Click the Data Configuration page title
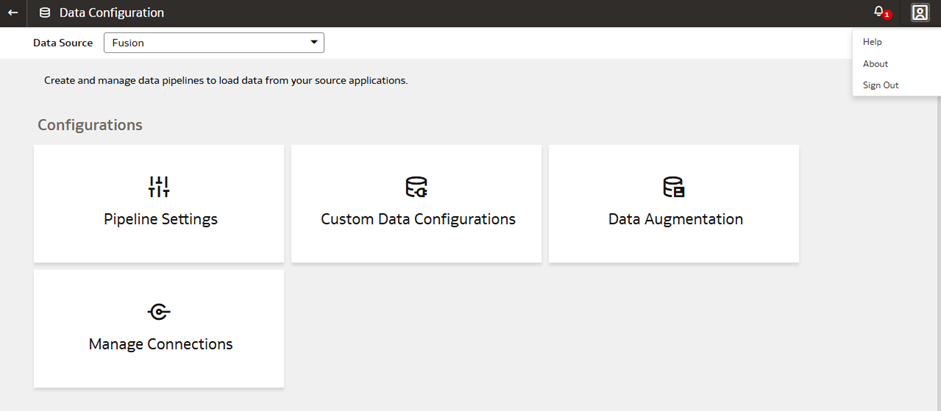 click(x=112, y=13)
